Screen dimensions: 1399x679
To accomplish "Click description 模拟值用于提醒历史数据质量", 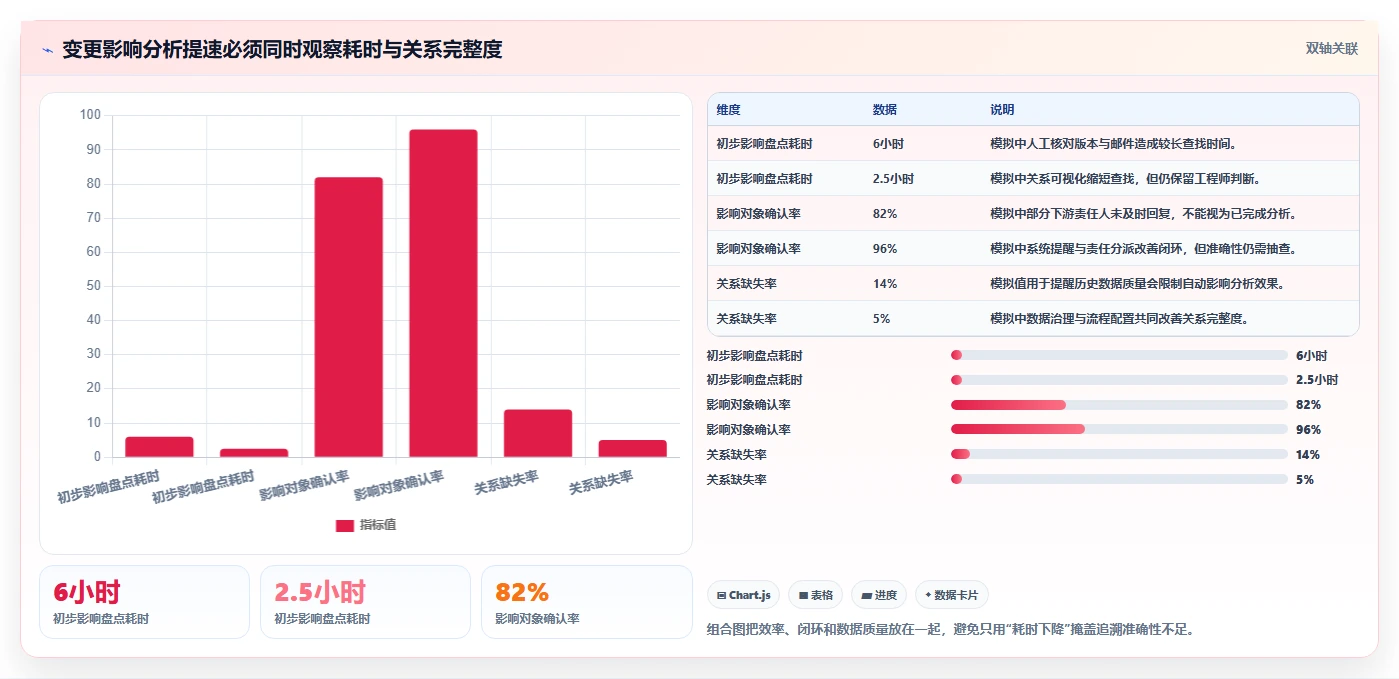I will [1137, 284].
